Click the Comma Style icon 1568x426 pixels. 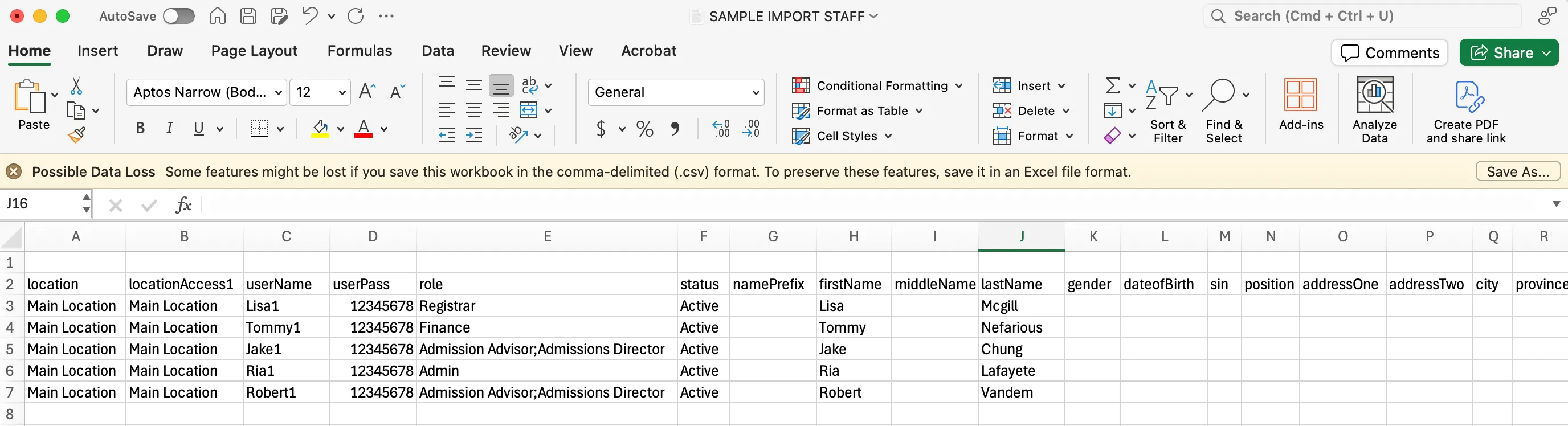pos(675,129)
